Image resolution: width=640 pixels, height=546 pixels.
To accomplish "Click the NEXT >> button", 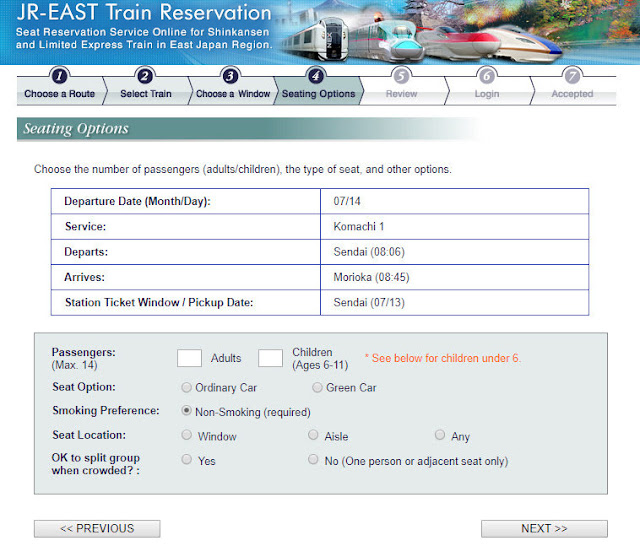I will coord(544,528).
